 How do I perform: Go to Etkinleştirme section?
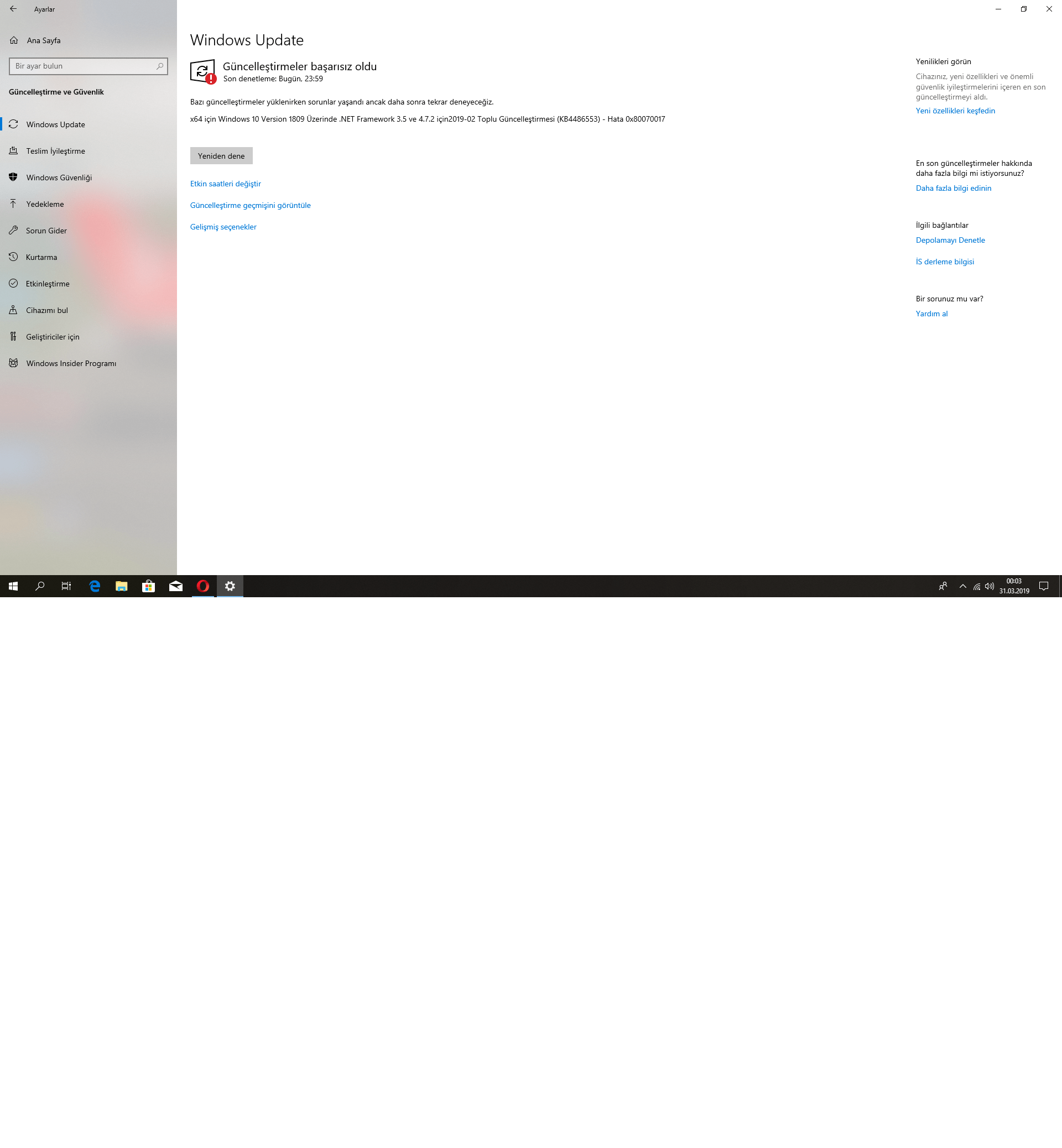pyautogui.click(x=47, y=284)
